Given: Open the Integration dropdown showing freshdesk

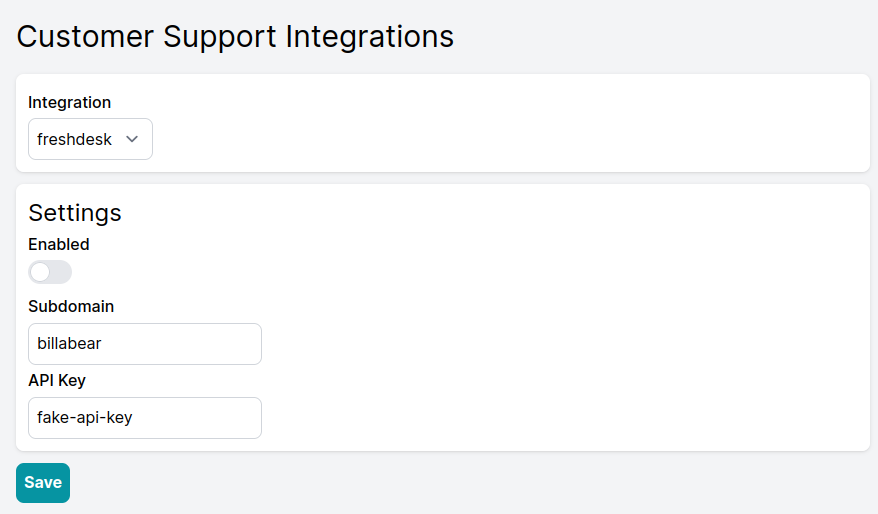Looking at the screenshot, I should [90, 139].
